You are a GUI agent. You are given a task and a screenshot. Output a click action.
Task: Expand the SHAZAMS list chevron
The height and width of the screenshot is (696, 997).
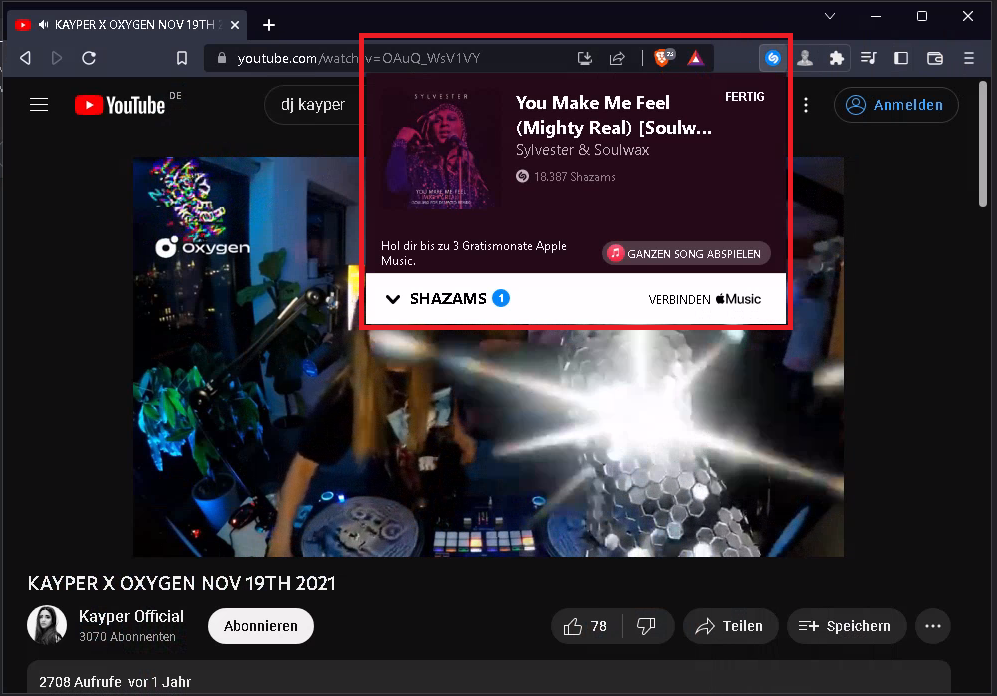point(393,299)
